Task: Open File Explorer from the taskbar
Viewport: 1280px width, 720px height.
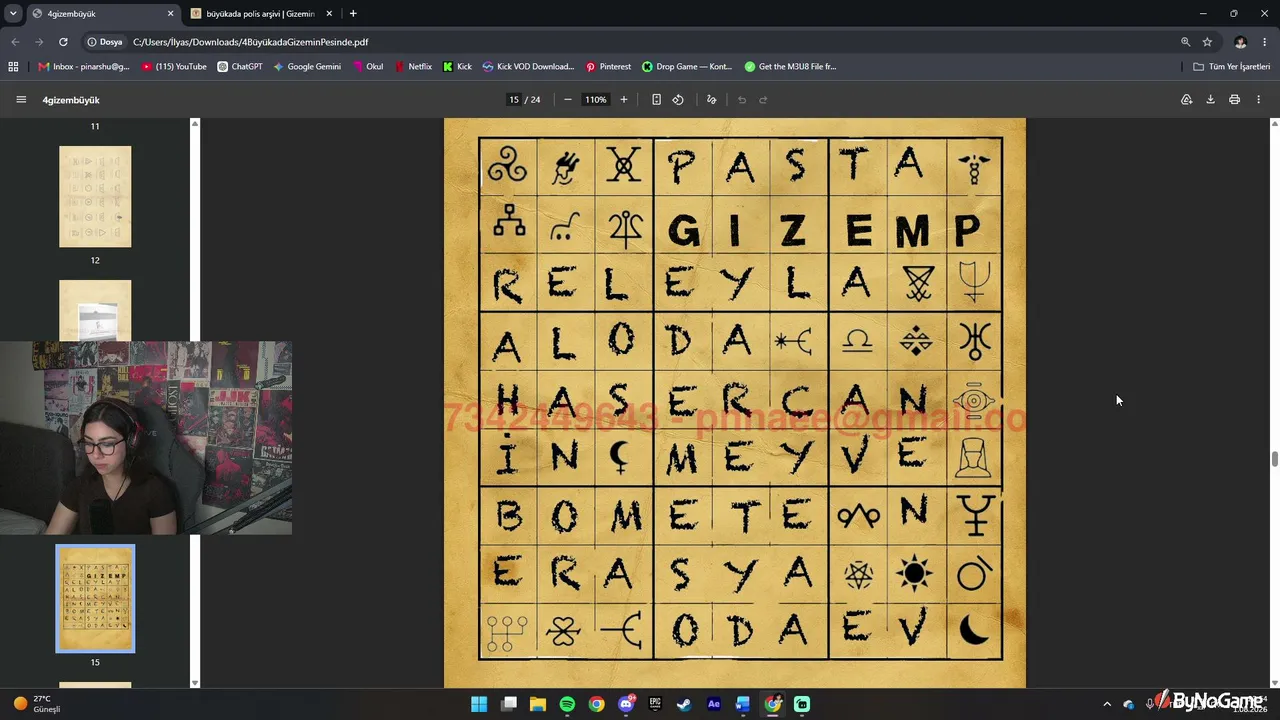Action: click(538, 704)
